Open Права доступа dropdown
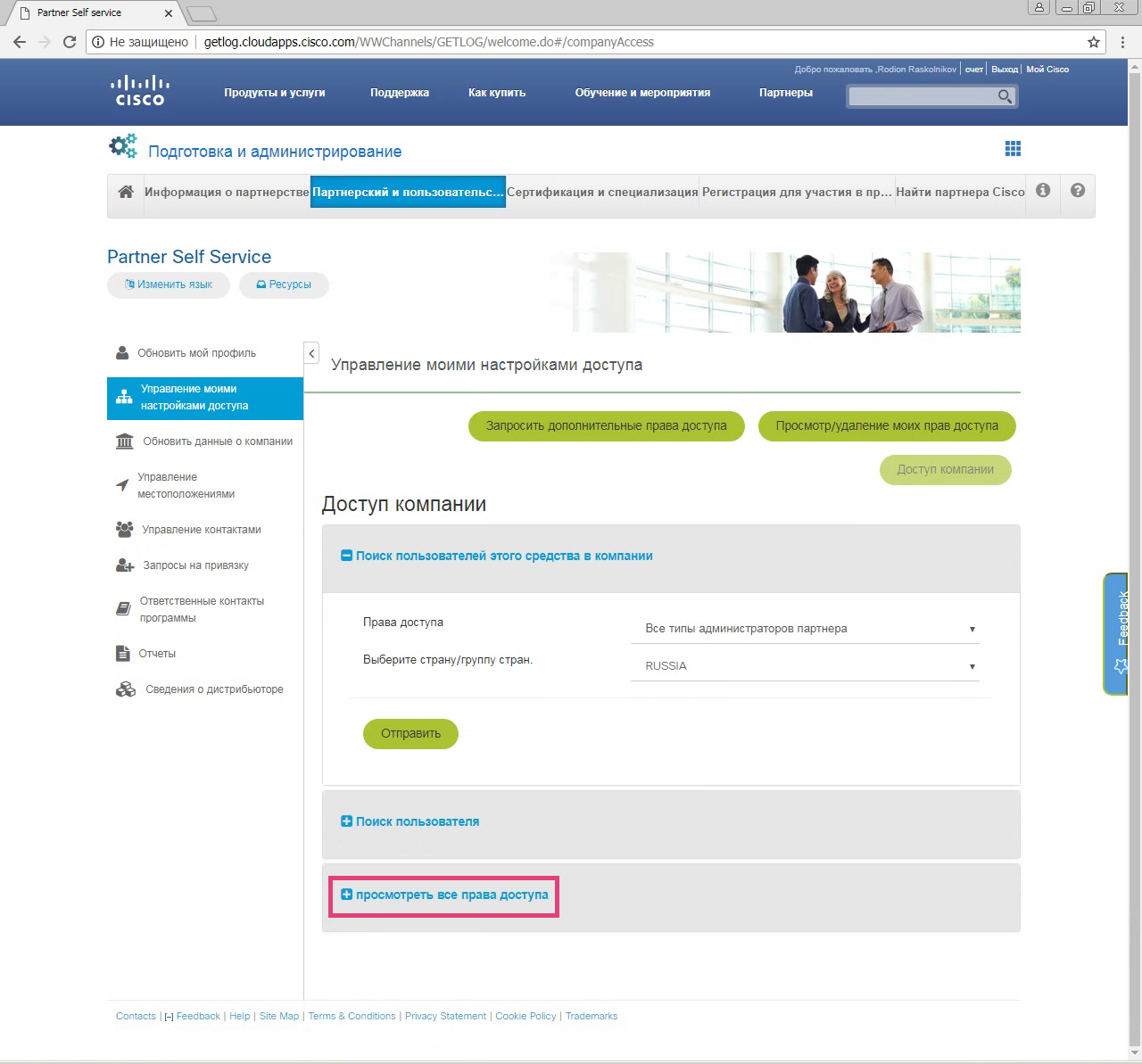The width and height of the screenshot is (1142, 1064). [x=805, y=629]
